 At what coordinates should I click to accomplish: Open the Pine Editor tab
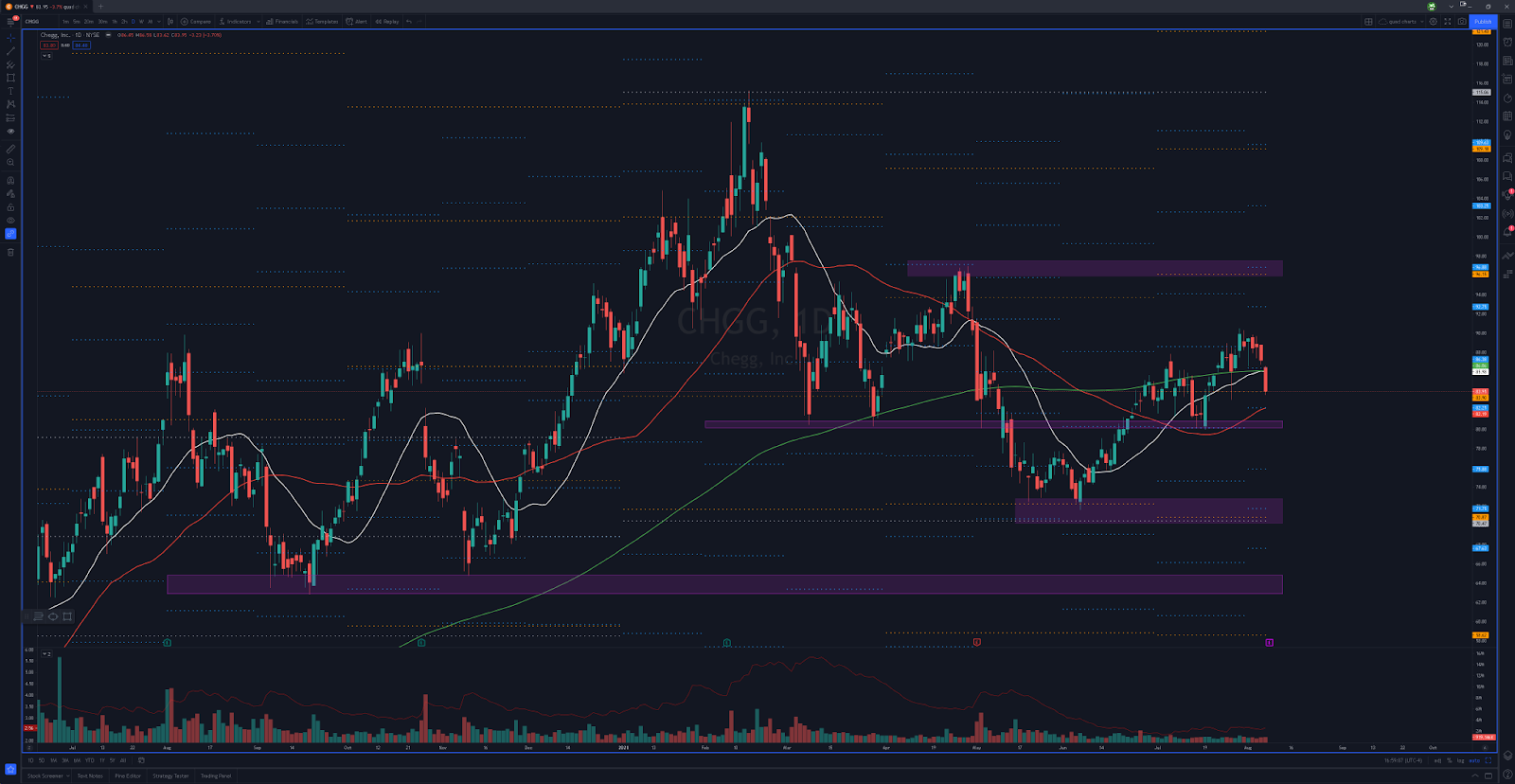click(128, 775)
